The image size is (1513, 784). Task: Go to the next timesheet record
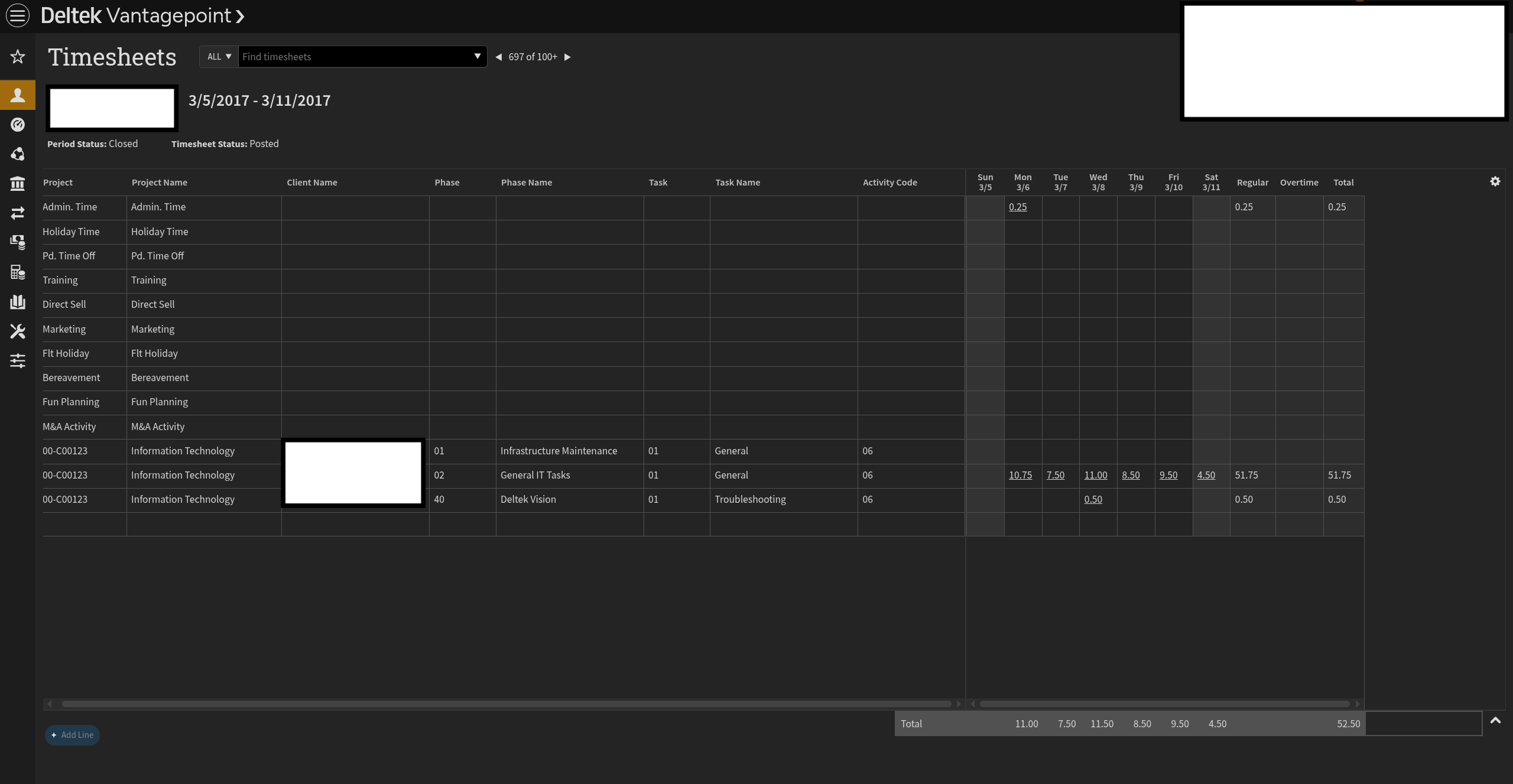[567, 57]
